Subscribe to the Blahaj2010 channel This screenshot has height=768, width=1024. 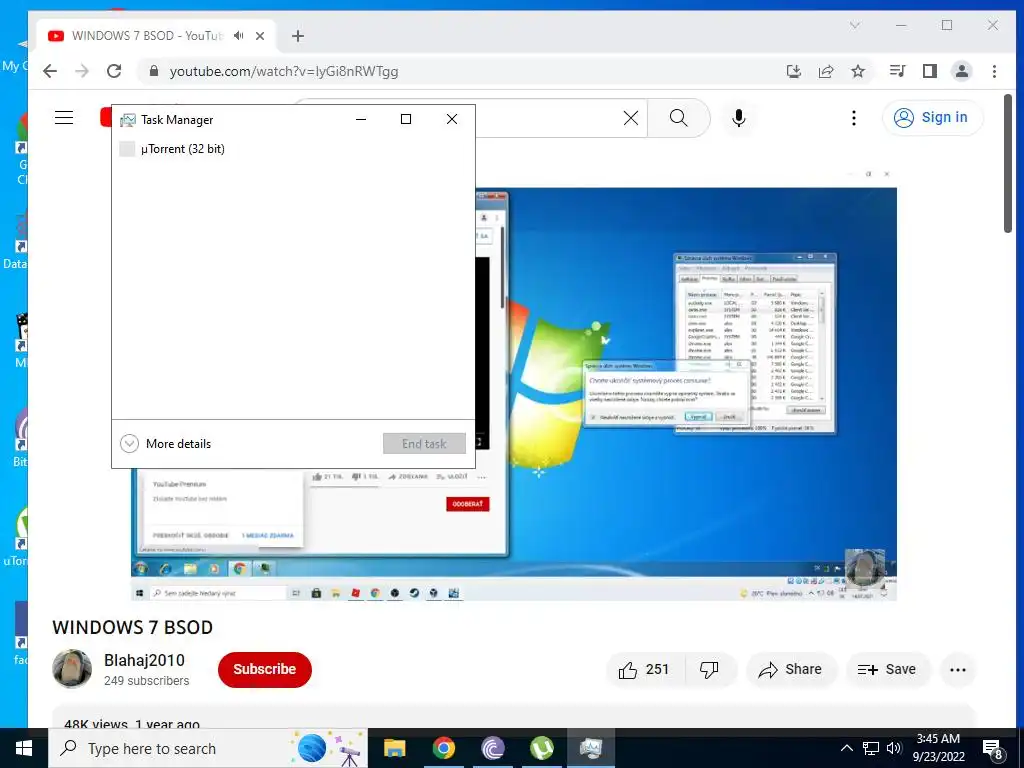[264, 669]
